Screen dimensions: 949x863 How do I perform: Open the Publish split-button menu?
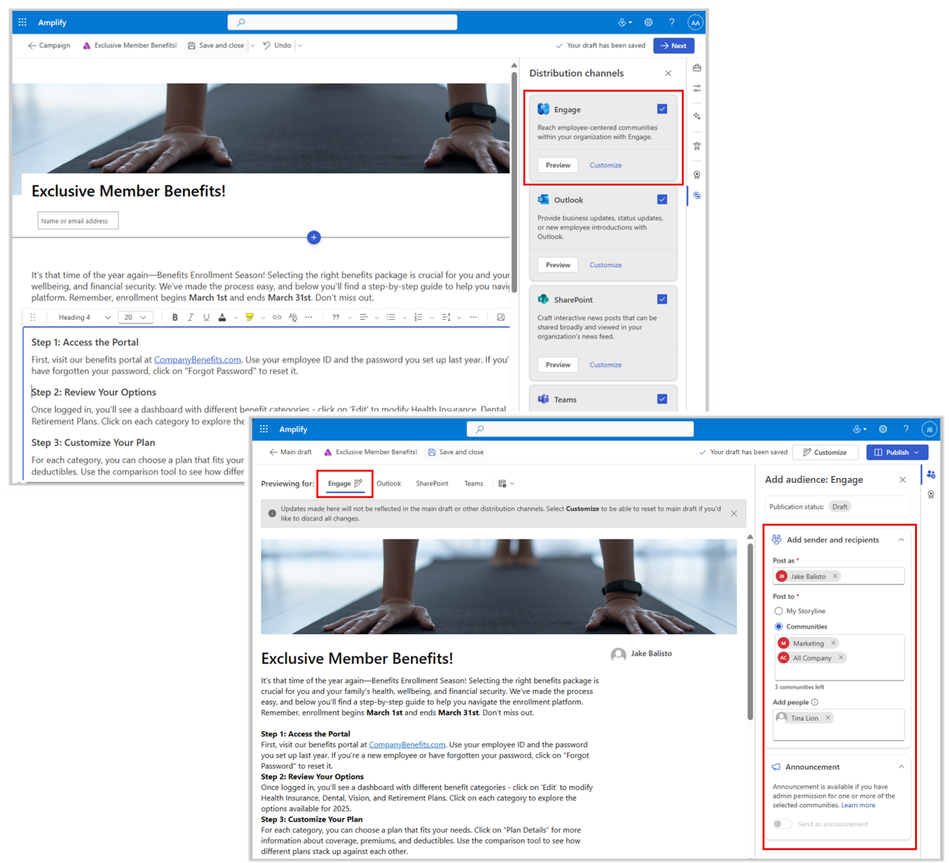[x=918, y=452]
